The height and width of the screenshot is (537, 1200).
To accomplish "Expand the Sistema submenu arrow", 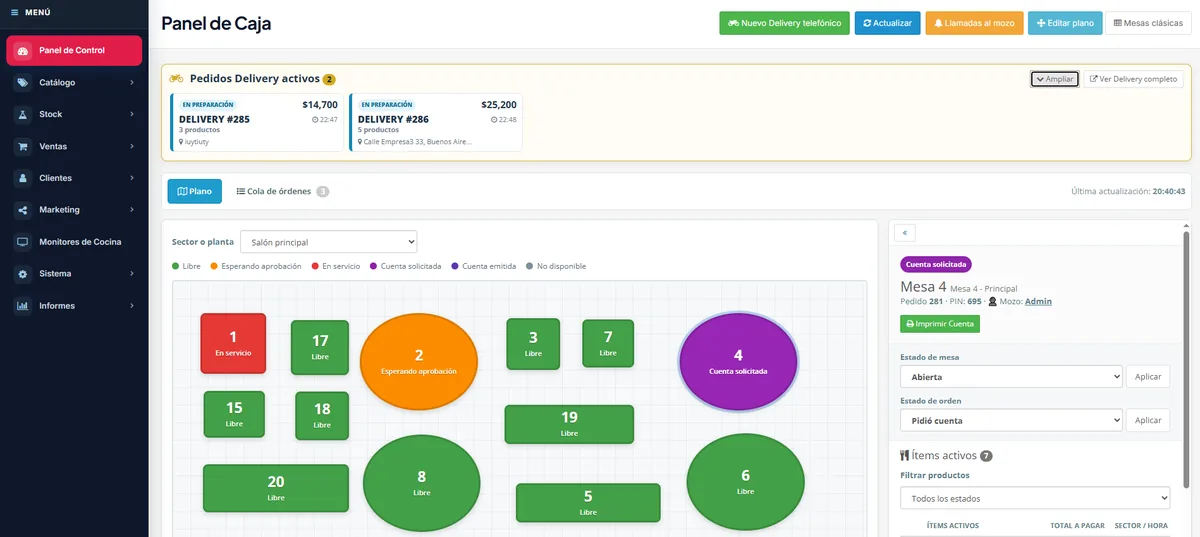I will pyautogui.click(x=132, y=274).
